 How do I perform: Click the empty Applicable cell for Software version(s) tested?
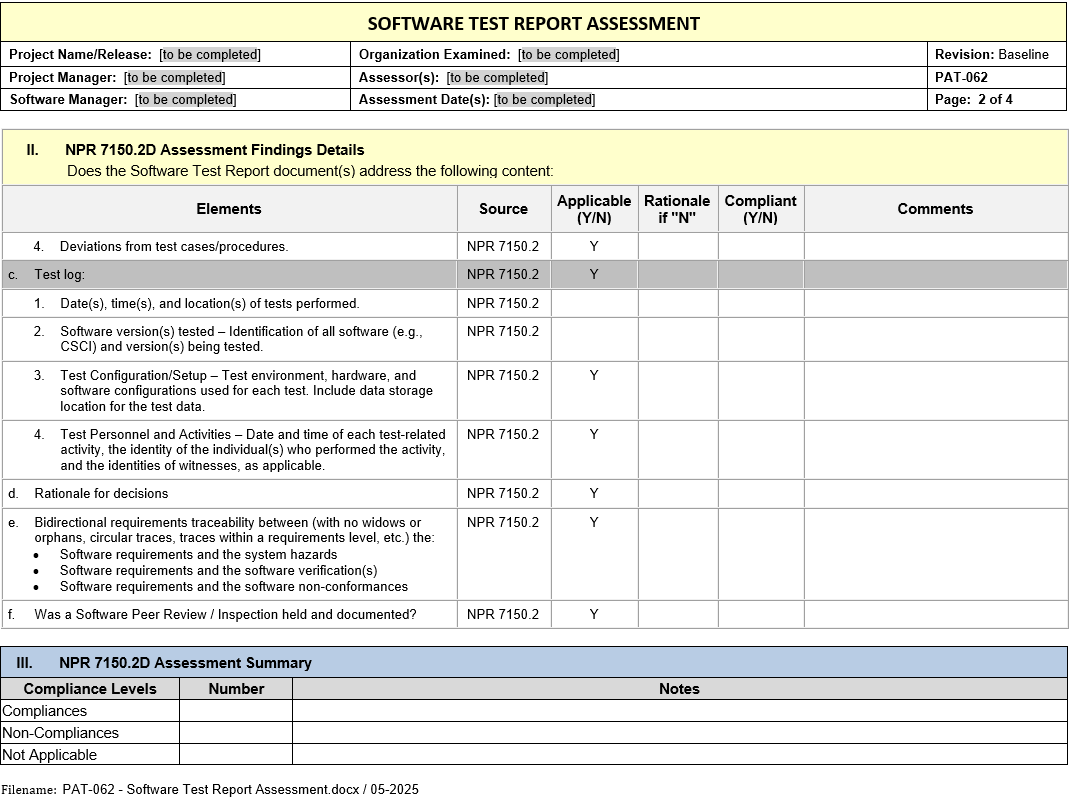click(594, 339)
